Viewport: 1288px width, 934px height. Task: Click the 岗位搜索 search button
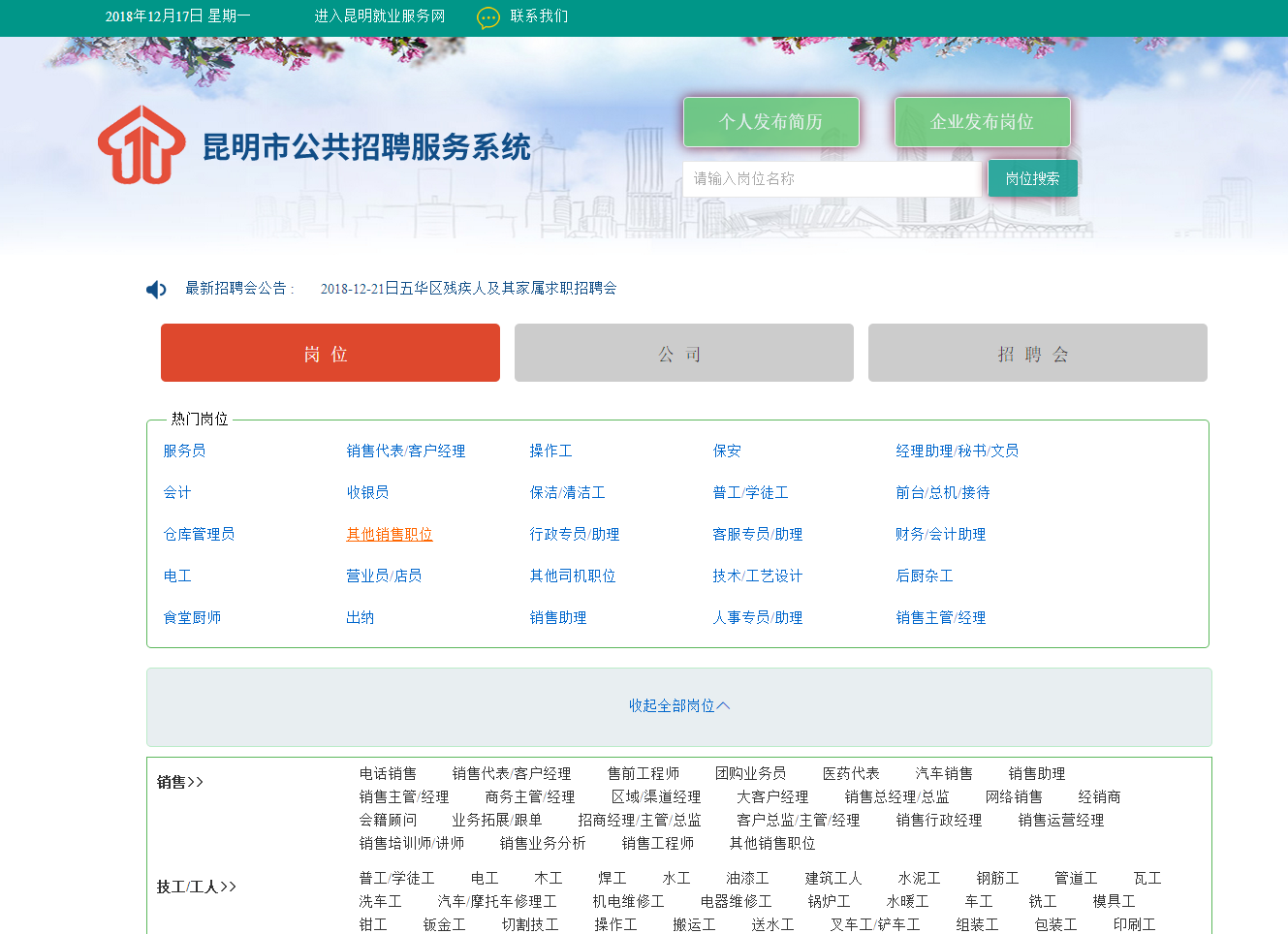pos(1032,178)
